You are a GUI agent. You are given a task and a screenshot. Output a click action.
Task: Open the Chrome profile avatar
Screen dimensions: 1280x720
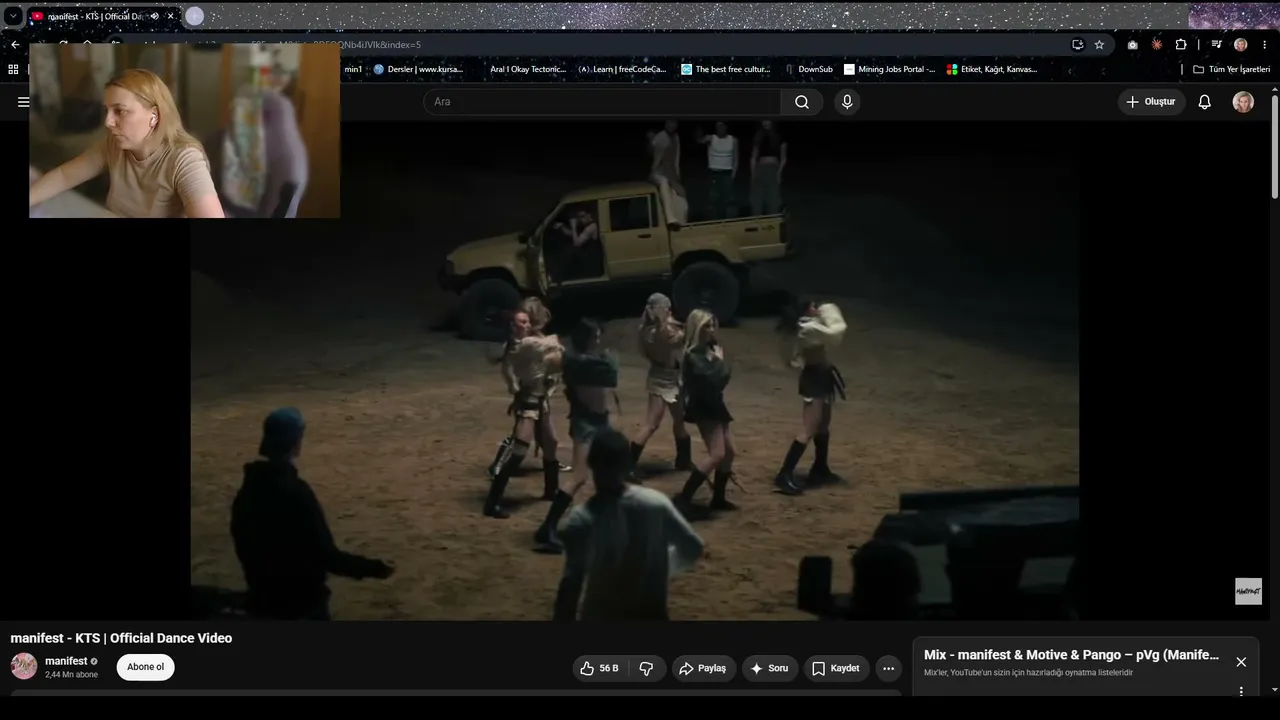point(1241,44)
